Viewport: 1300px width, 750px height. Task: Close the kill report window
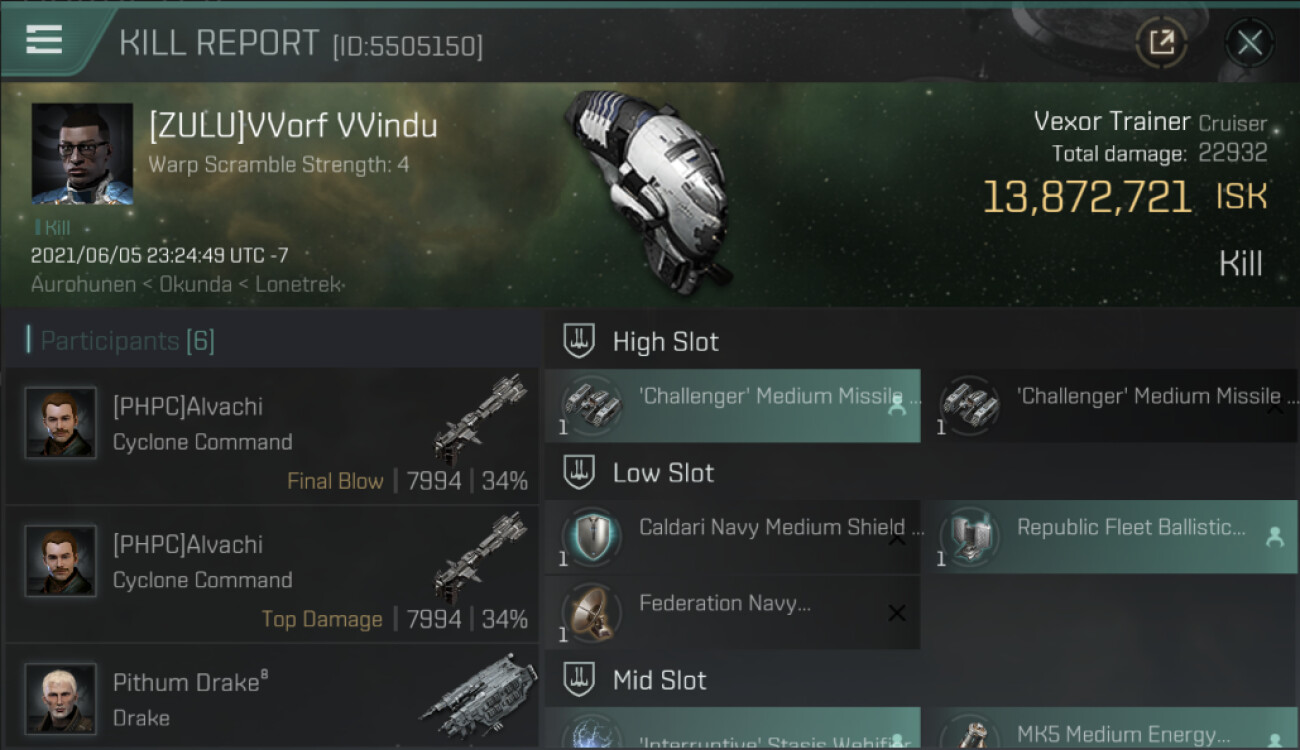coord(1249,42)
